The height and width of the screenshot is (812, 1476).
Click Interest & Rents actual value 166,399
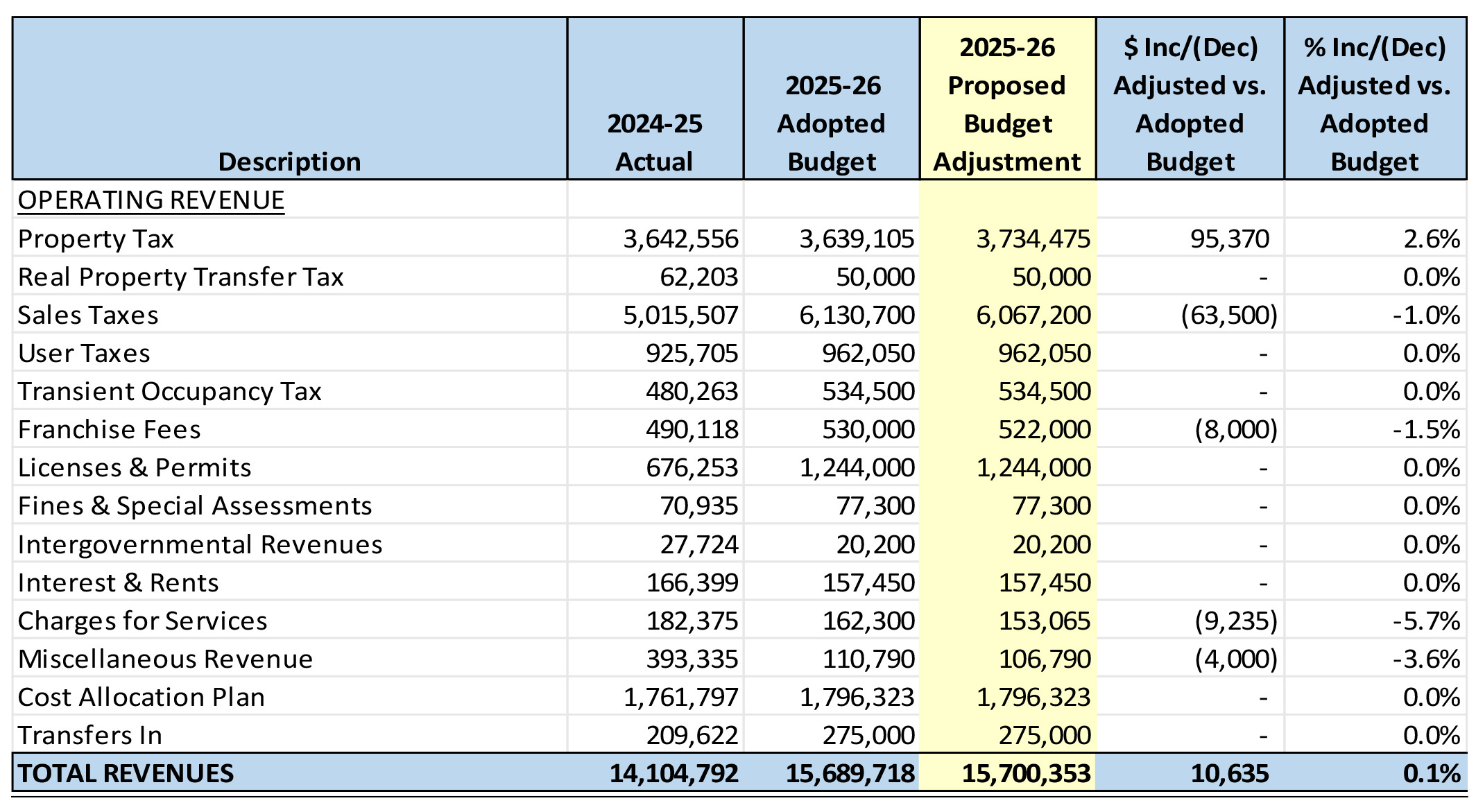click(x=692, y=583)
